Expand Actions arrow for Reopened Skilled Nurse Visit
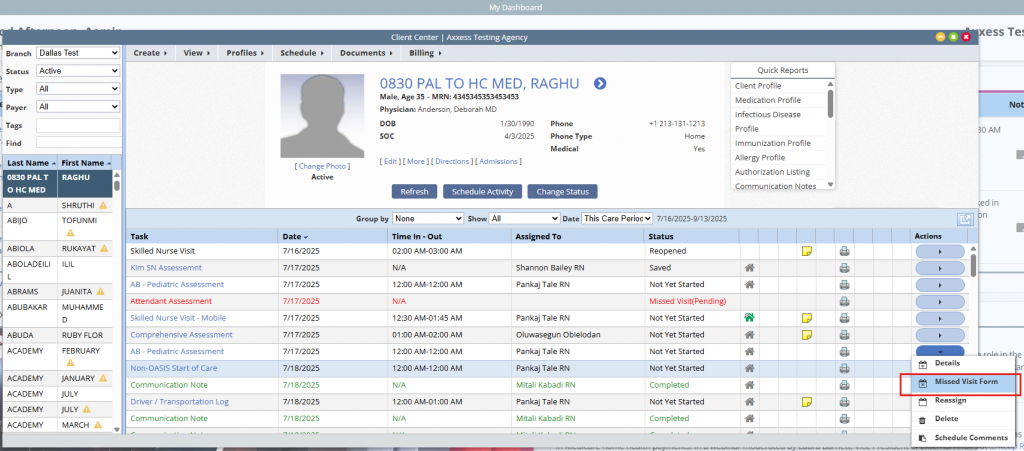The height and width of the screenshot is (451, 1024). [940, 252]
